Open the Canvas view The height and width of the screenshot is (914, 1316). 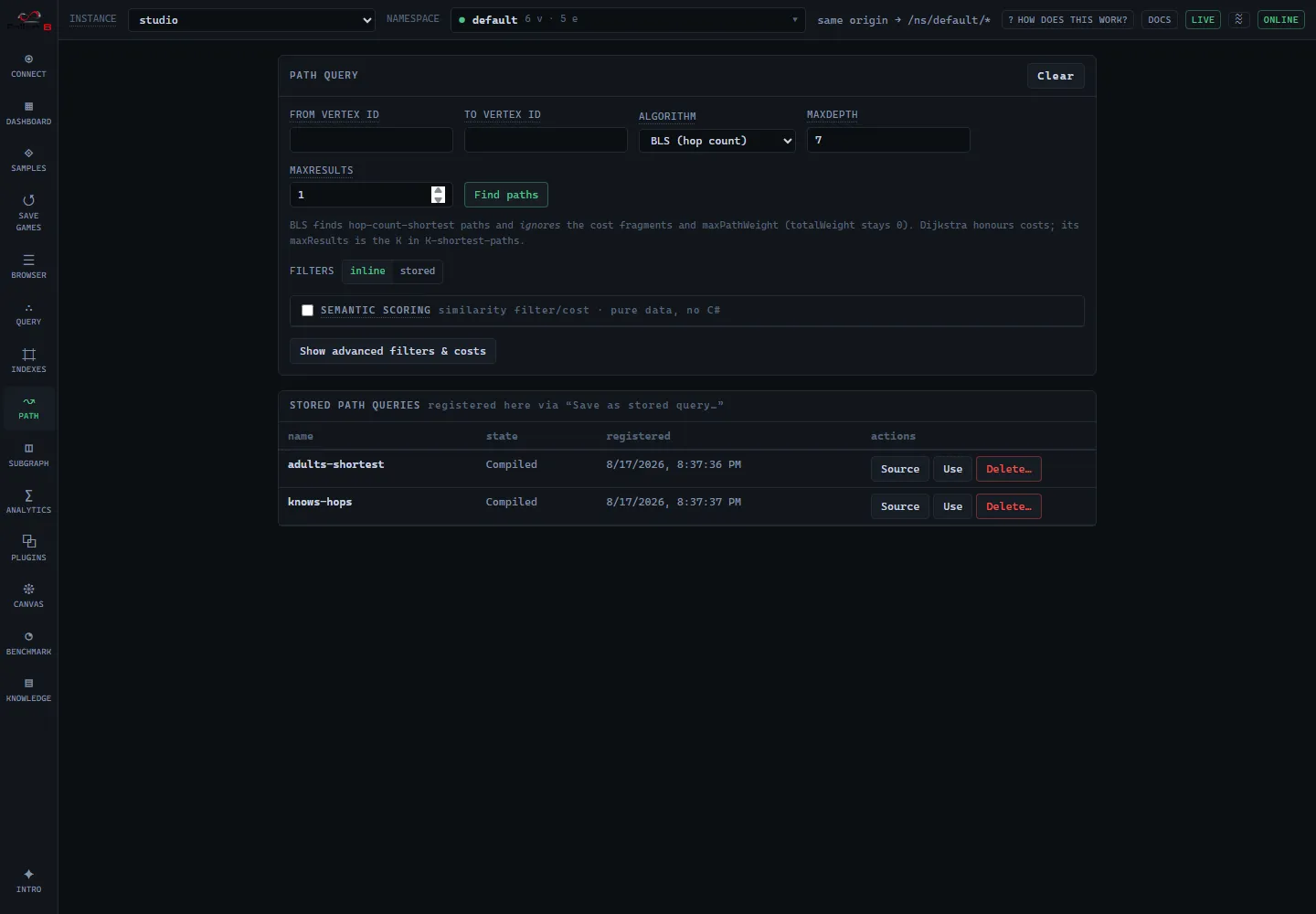click(28, 596)
